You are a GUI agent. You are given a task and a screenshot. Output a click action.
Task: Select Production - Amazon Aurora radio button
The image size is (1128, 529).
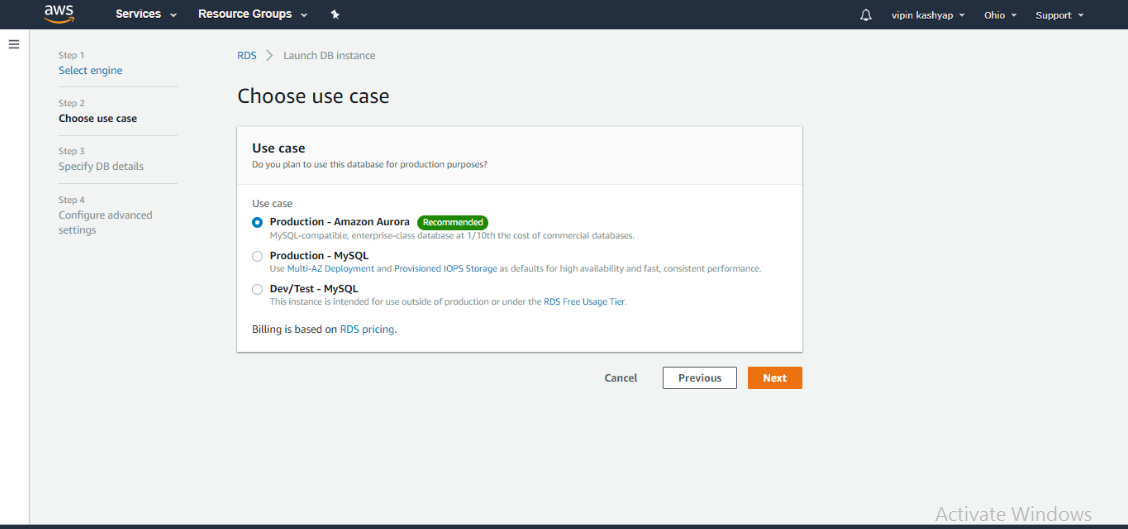(x=257, y=222)
